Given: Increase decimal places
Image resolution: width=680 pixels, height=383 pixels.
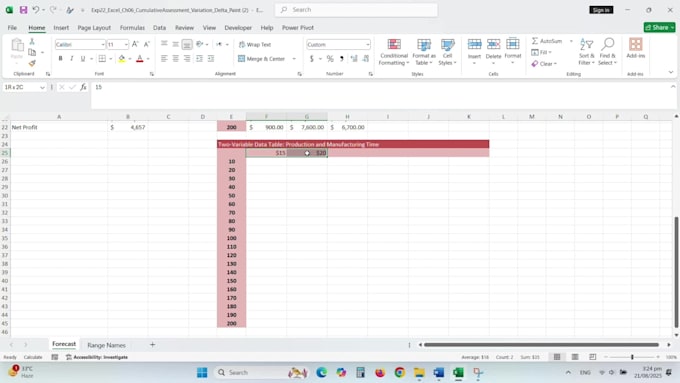Looking at the screenshot, I should tap(354, 59).
